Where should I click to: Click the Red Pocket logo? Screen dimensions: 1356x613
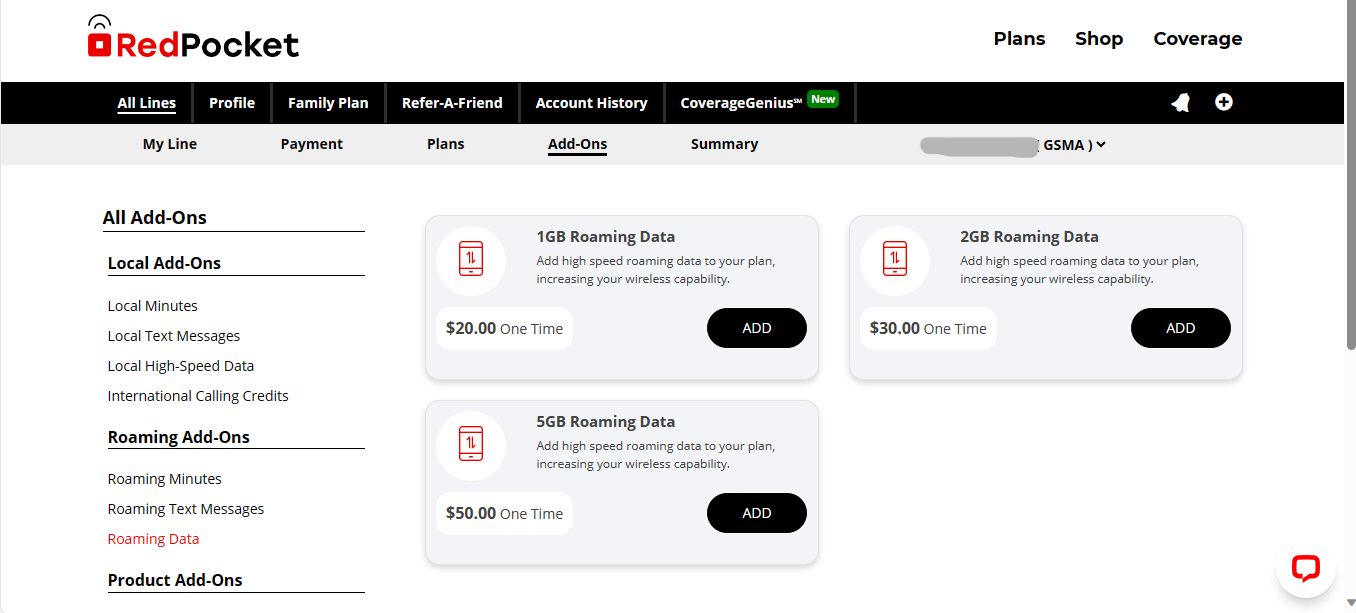[193, 38]
